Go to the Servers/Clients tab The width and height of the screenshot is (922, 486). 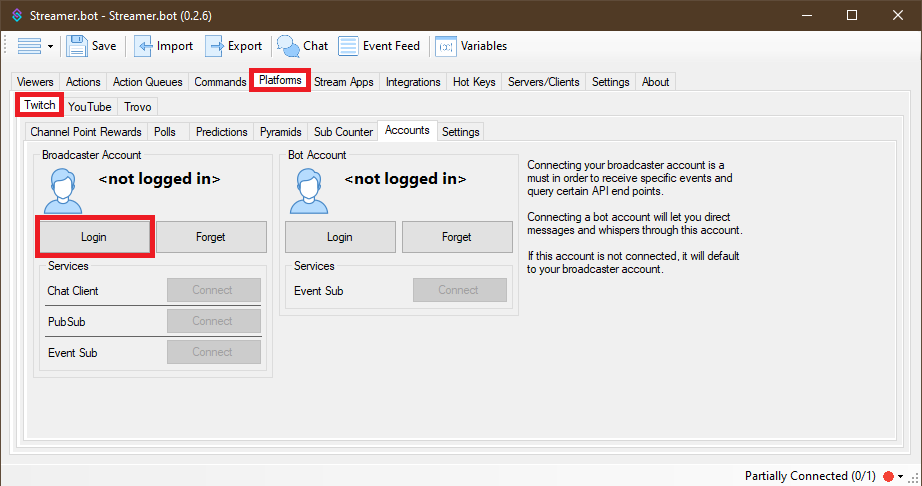pos(543,82)
